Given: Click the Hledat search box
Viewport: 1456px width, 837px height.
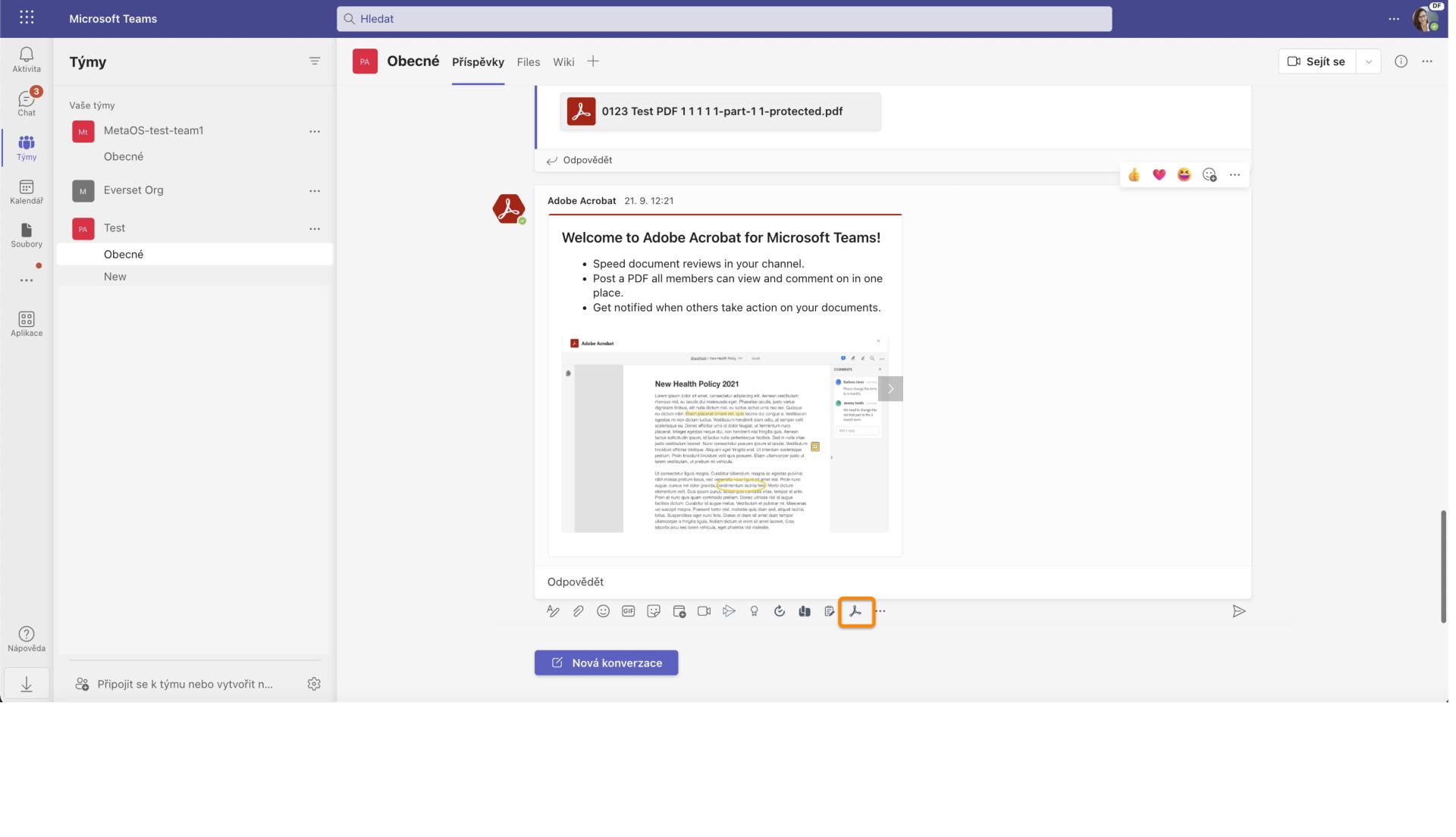Looking at the screenshot, I should point(724,19).
